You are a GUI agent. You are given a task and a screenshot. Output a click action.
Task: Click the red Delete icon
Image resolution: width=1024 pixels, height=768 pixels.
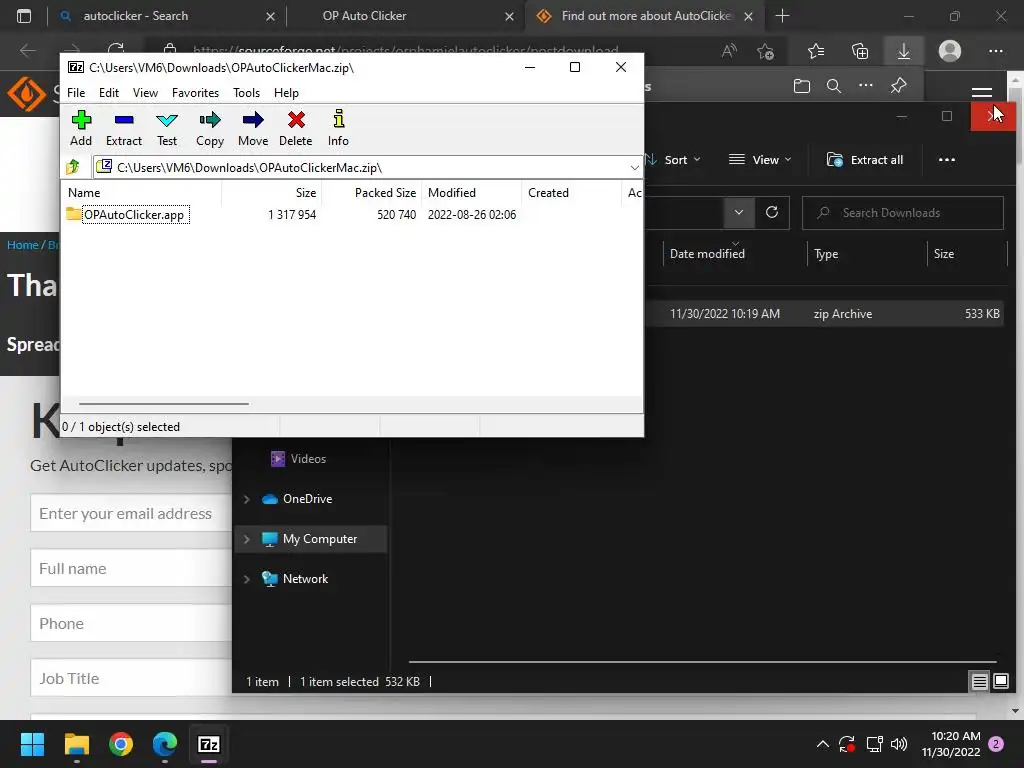coord(296,128)
